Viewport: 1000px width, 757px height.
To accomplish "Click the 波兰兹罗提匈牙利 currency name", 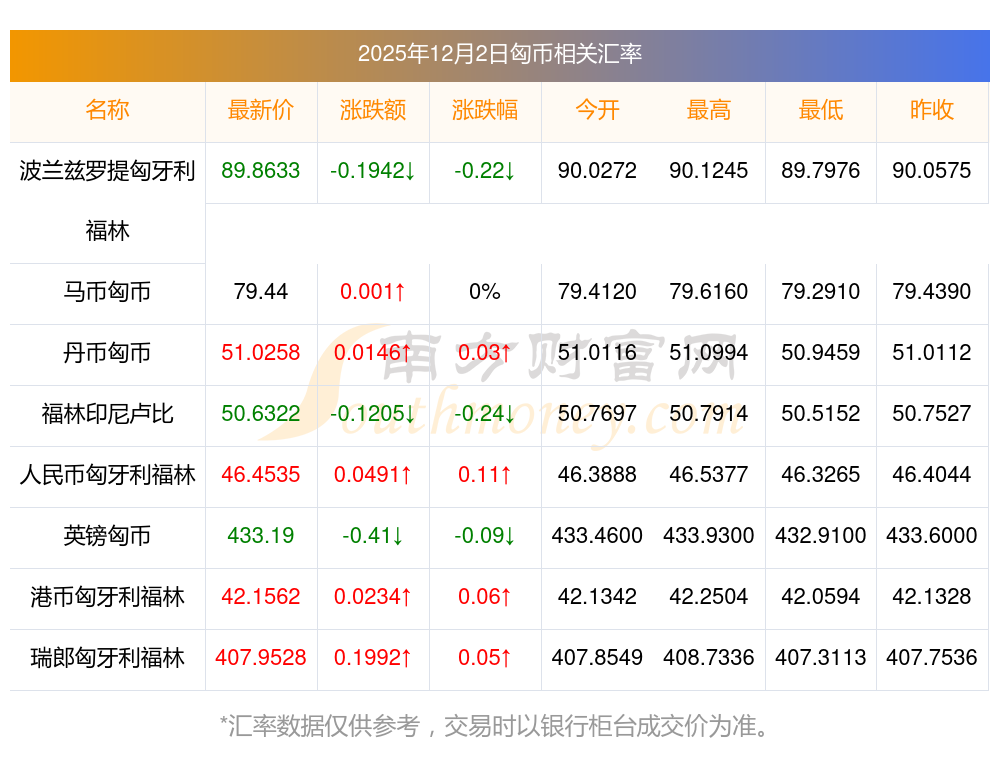I will tap(107, 171).
